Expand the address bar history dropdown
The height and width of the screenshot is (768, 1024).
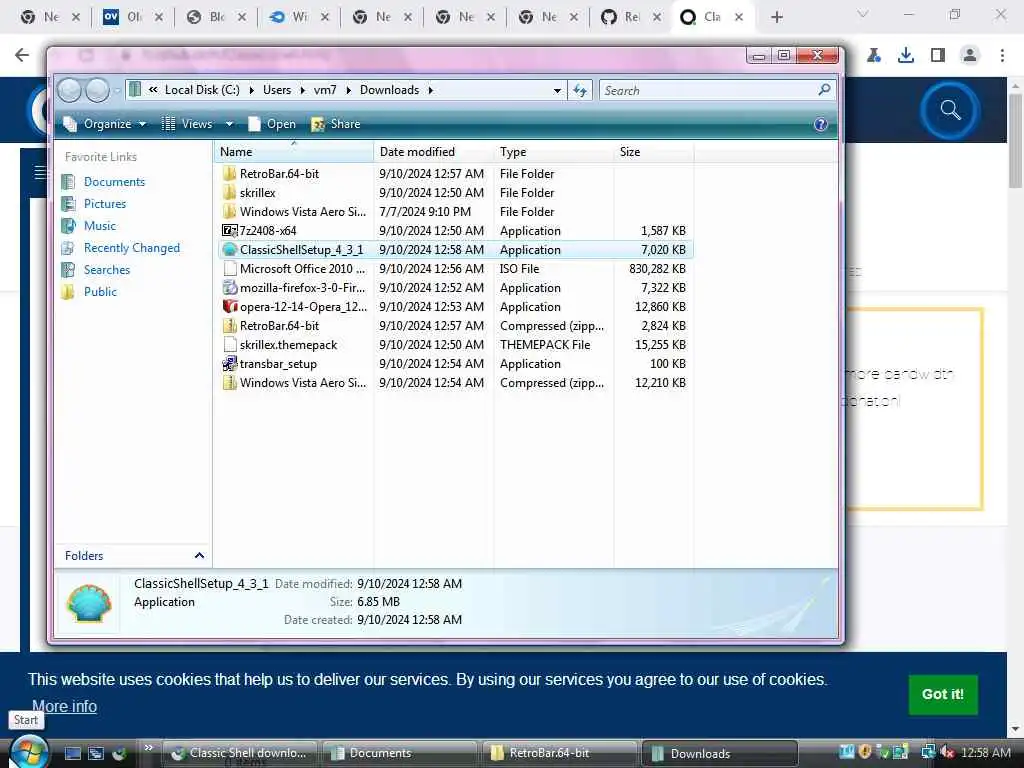(x=557, y=90)
